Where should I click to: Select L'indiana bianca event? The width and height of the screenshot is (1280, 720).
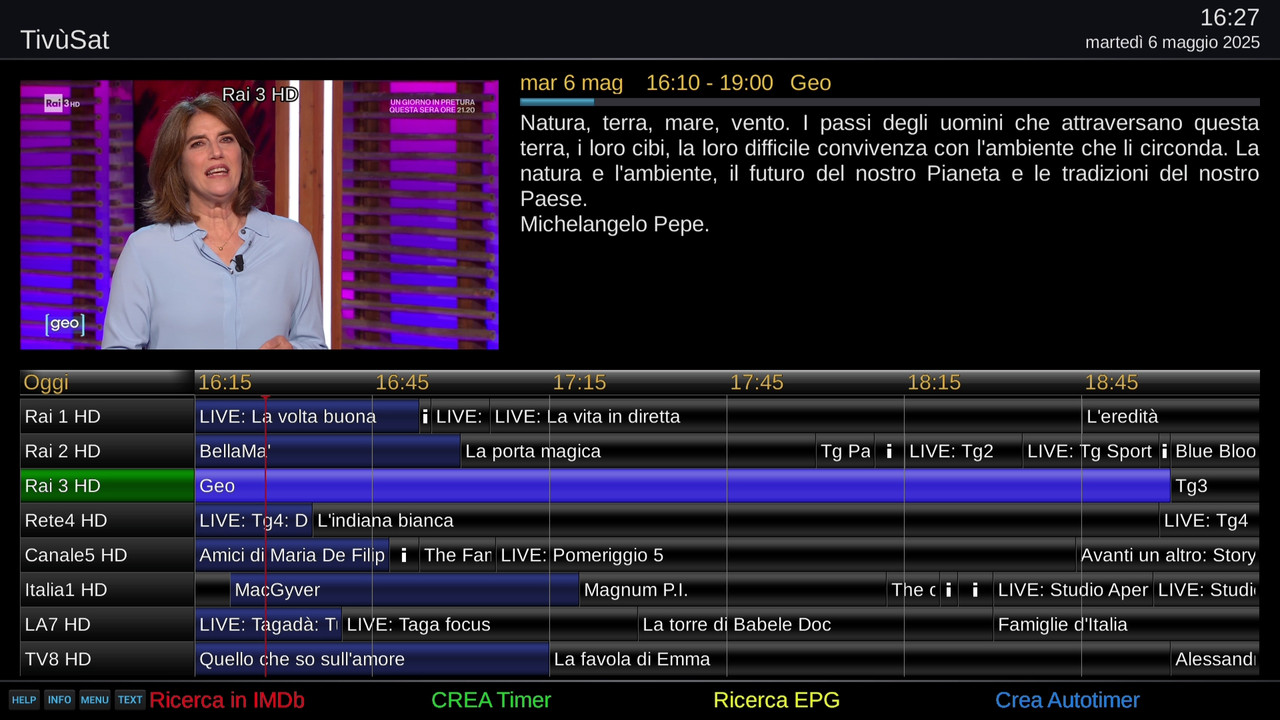(735, 520)
